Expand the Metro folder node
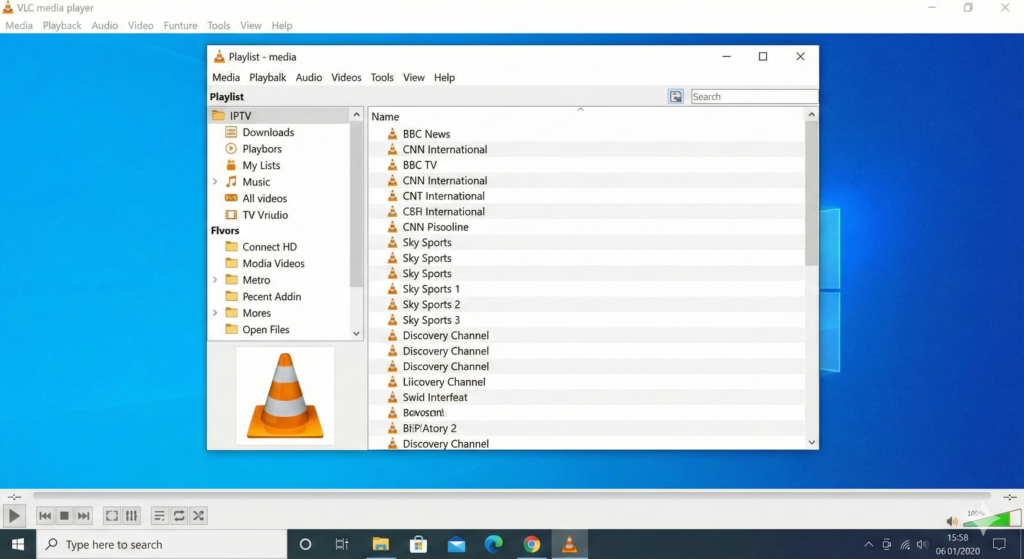The height and width of the screenshot is (559, 1024). 215,280
